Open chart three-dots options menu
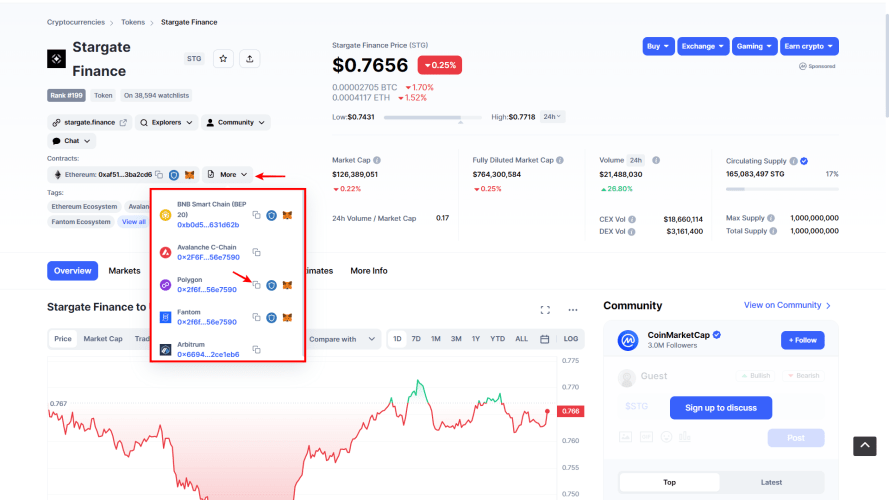889x500 pixels. click(x=573, y=310)
